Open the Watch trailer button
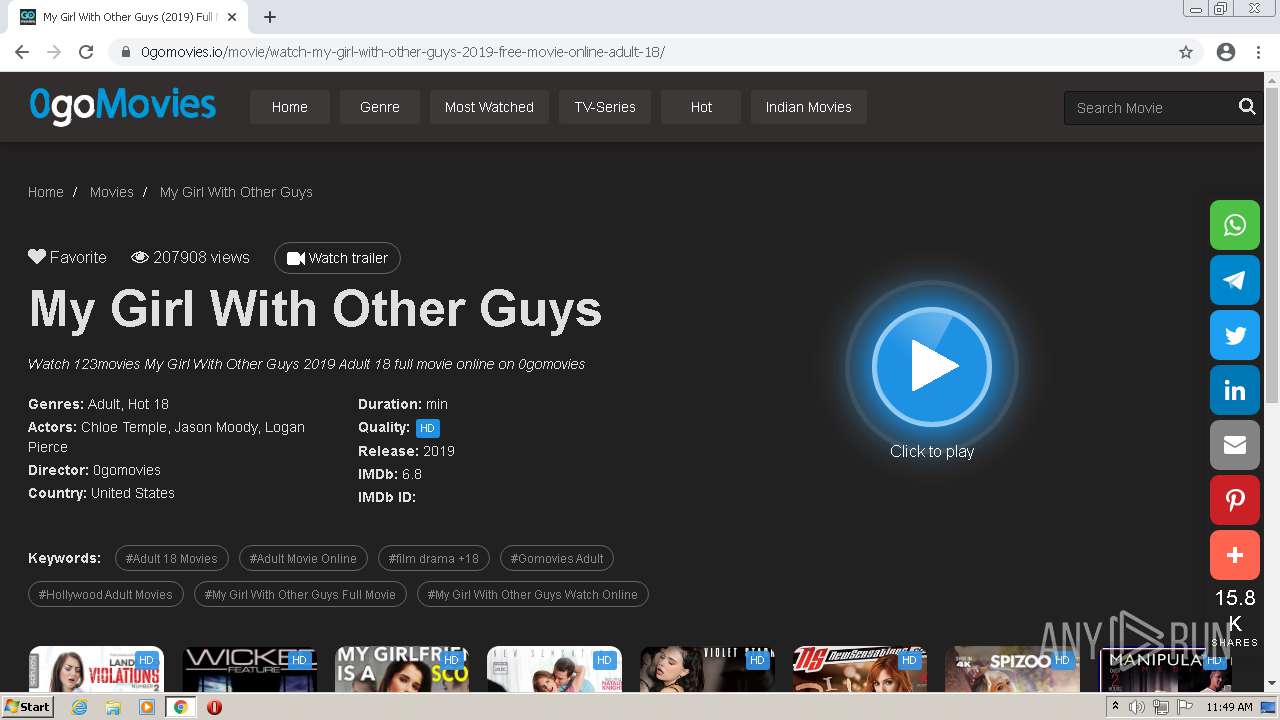The image size is (1280, 720). click(x=337, y=258)
